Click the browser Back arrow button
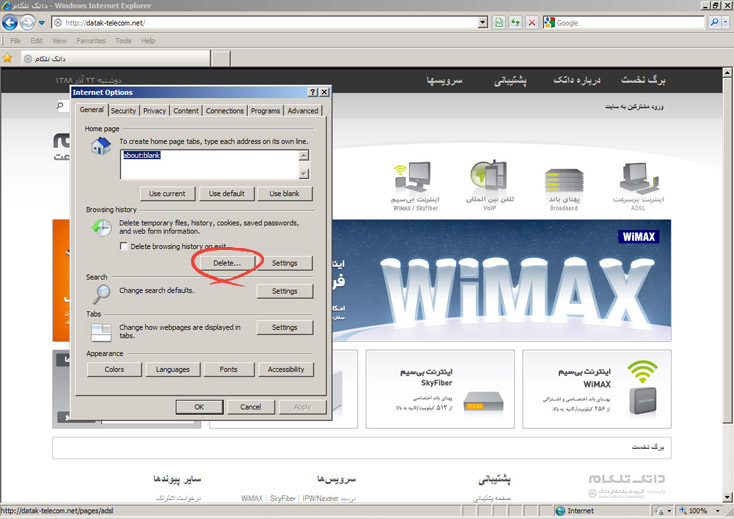Image resolution: width=734 pixels, height=519 pixels. 10,22
